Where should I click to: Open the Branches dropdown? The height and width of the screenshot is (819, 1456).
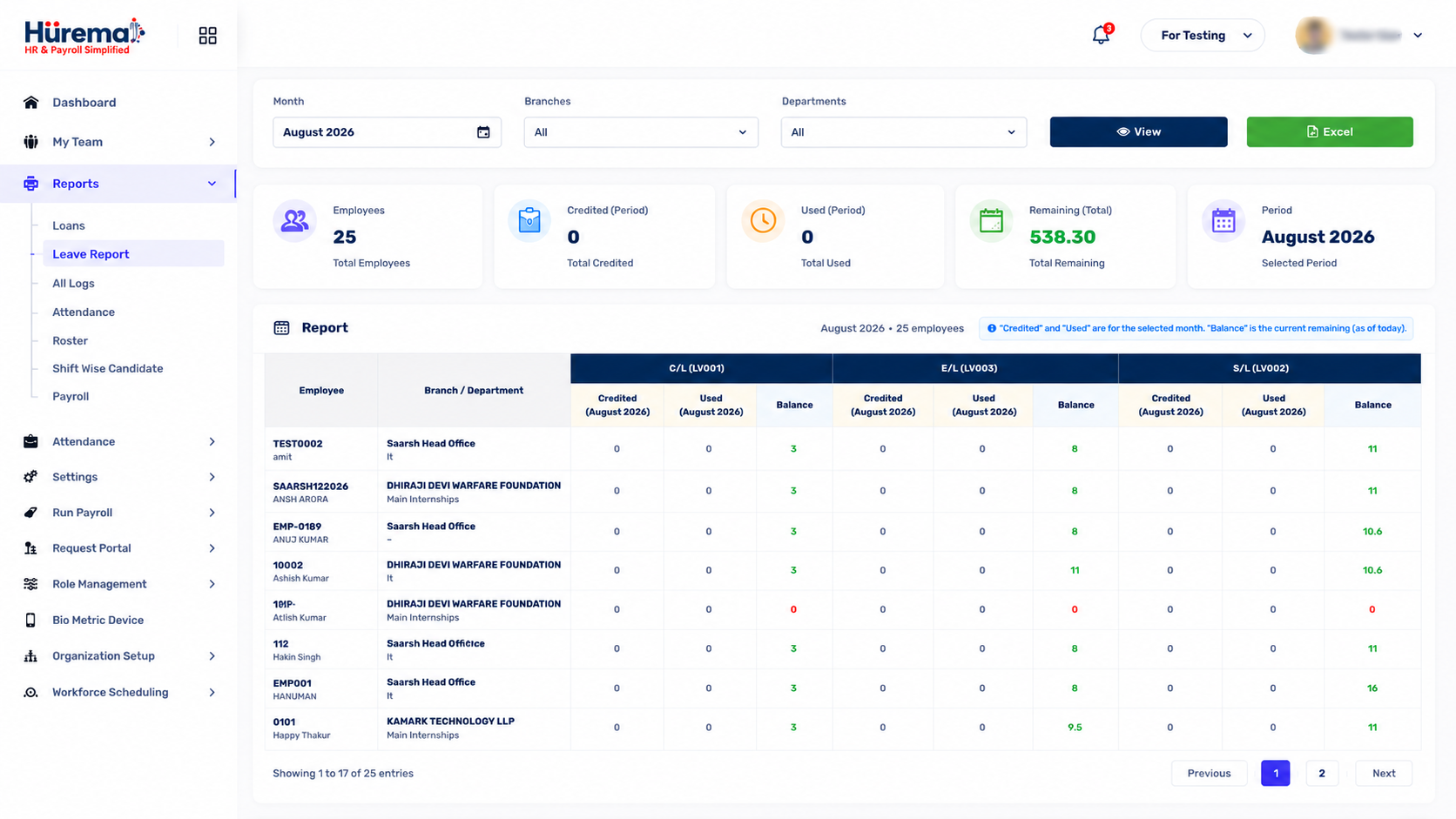pyautogui.click(x=641, y=132)
